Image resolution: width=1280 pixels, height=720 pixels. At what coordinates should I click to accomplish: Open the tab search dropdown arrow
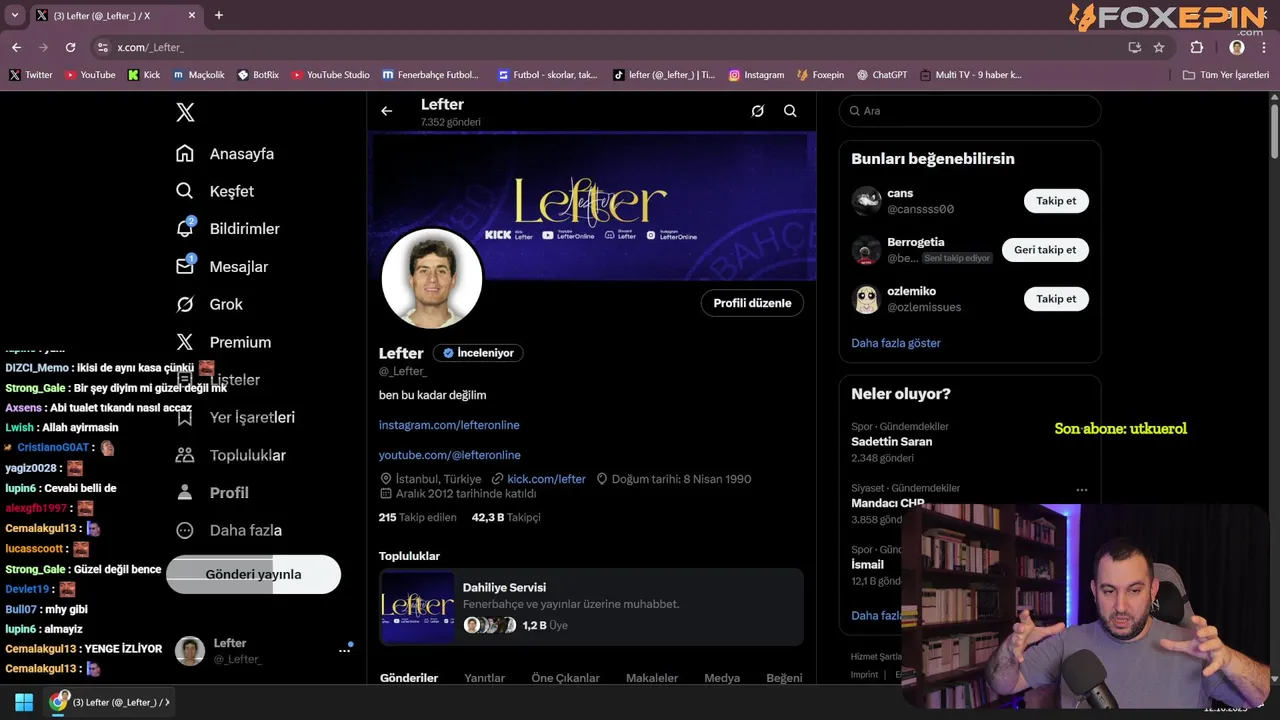coord(14,15)
